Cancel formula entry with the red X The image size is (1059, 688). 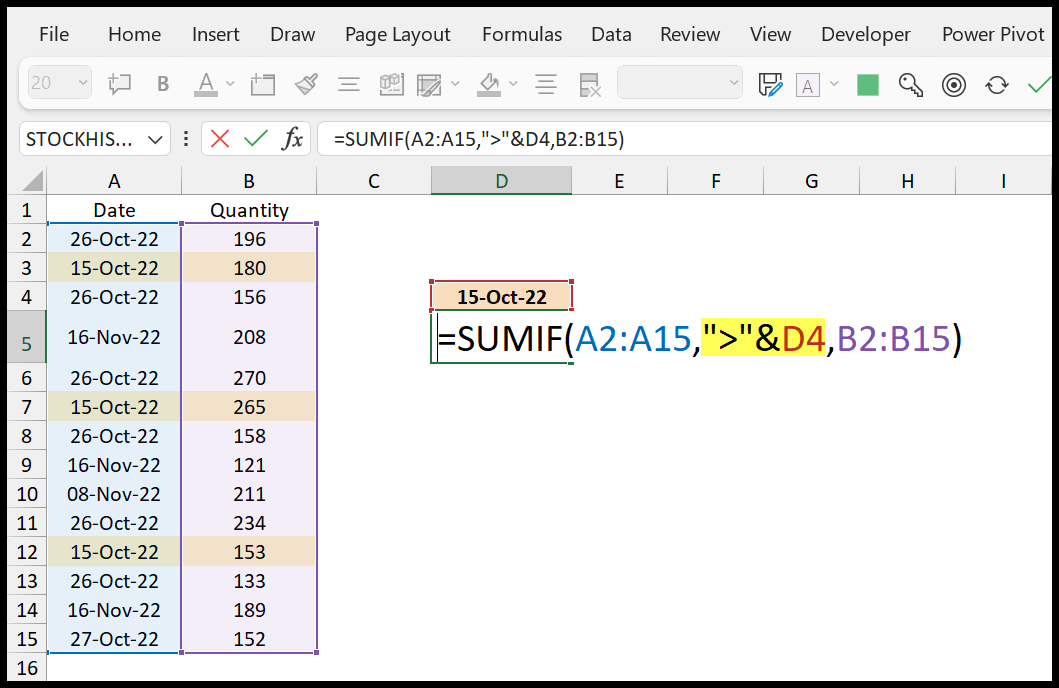pyautogui.click(x=219, y=139)
